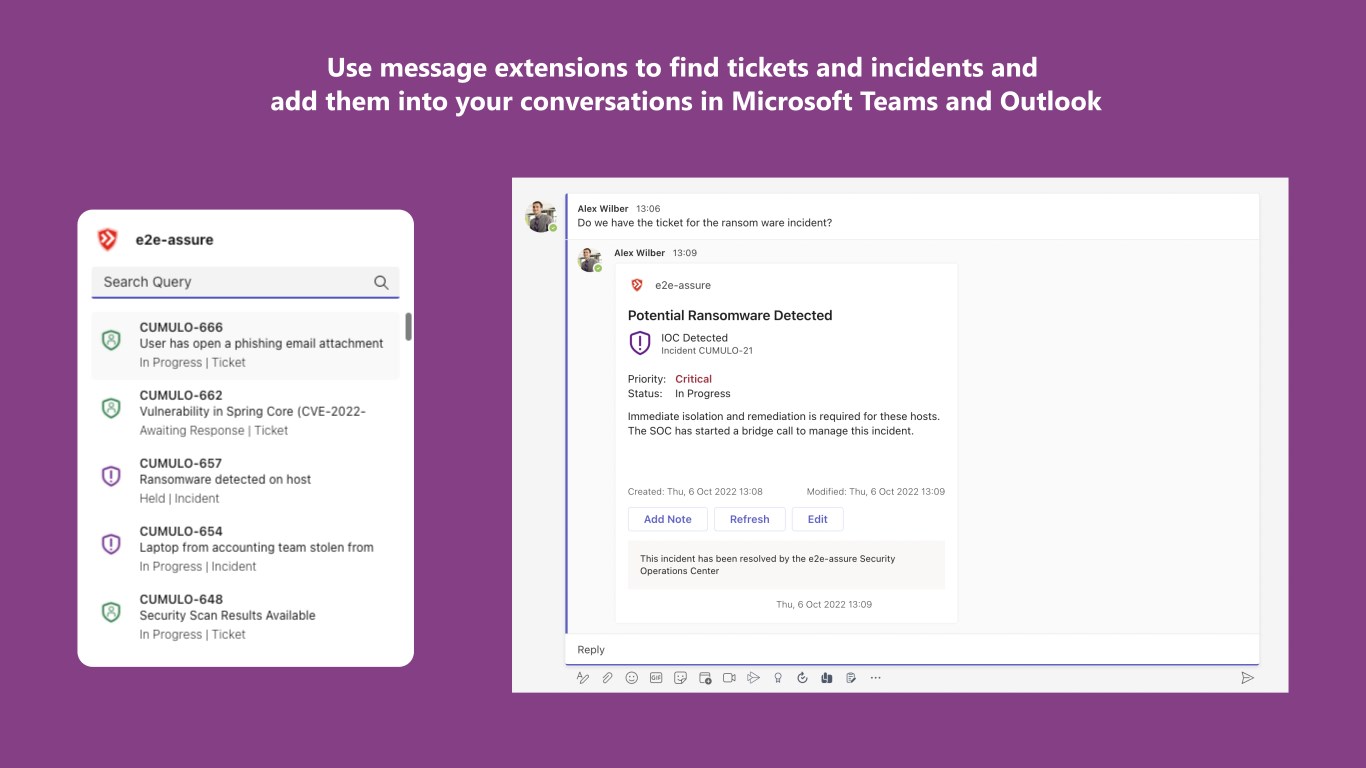This screenshot has height=768, width=1366.
Task: Click the search magnifier icon
Action: point(381,282)
